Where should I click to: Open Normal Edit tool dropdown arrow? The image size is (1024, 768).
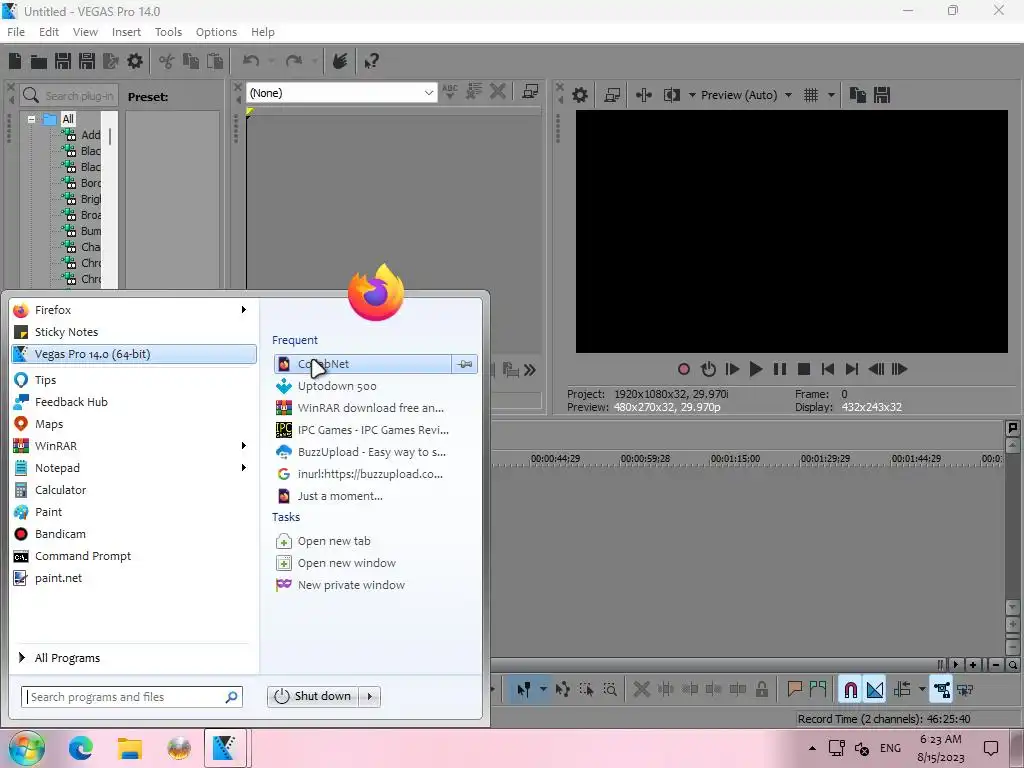[x=543, y=690]
